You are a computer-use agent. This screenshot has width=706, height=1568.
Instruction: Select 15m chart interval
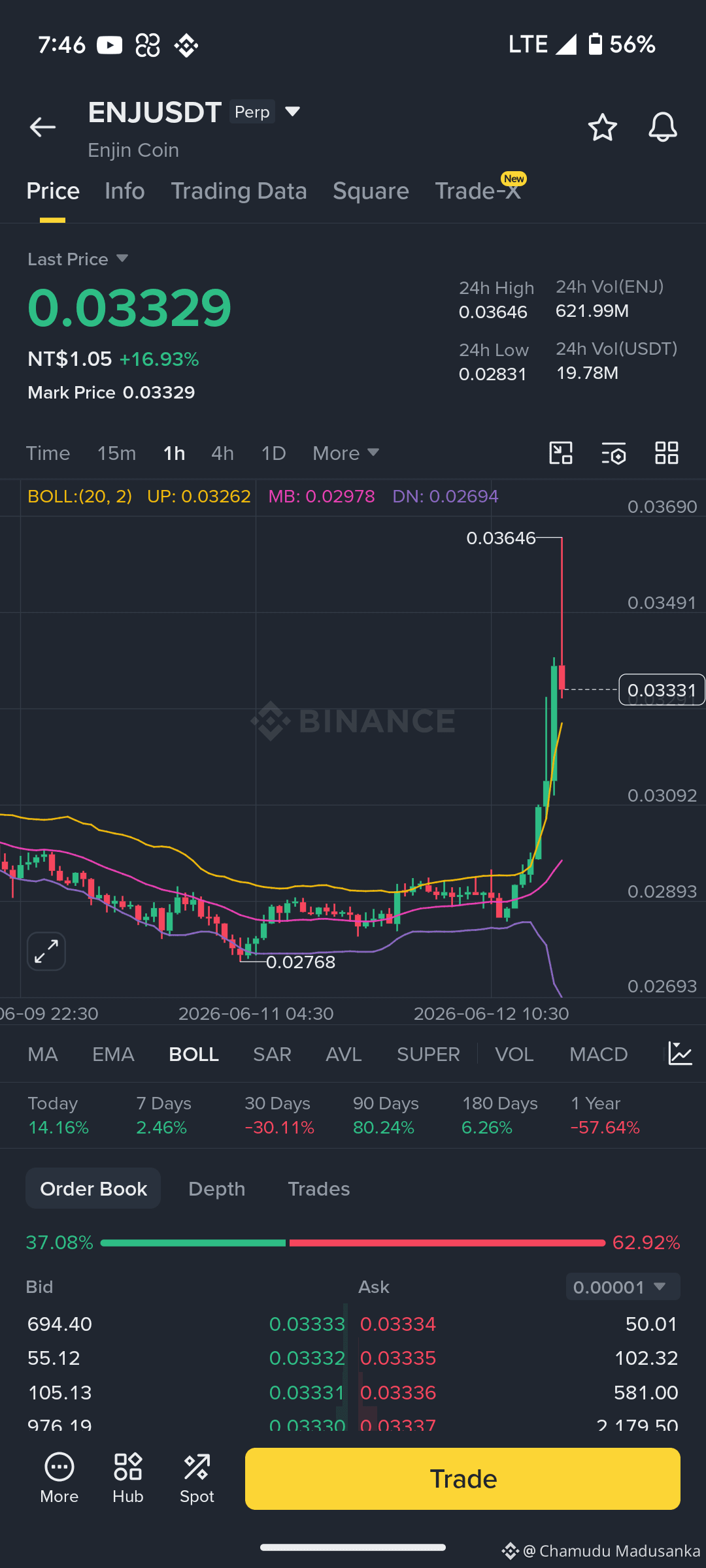tap(116, 453)
